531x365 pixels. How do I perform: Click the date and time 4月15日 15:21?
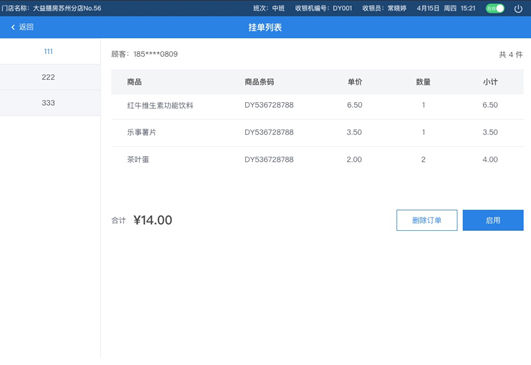pyautogui.click(x=446, y=8)
